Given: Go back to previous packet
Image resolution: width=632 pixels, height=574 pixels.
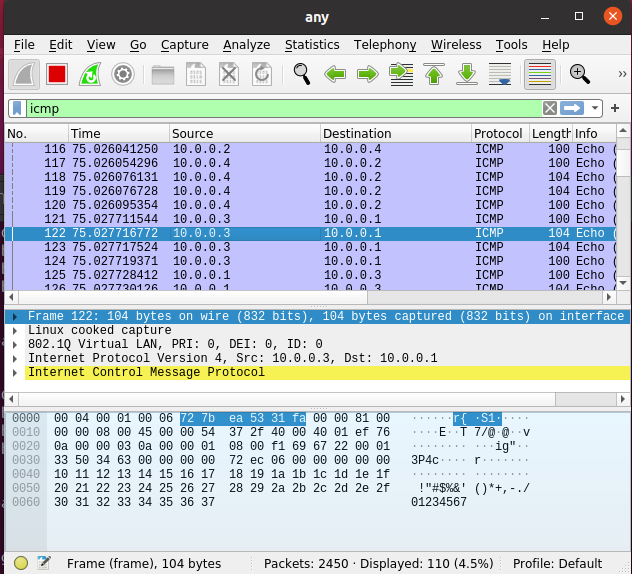Looking at the screenshot, I should point(335,74).
